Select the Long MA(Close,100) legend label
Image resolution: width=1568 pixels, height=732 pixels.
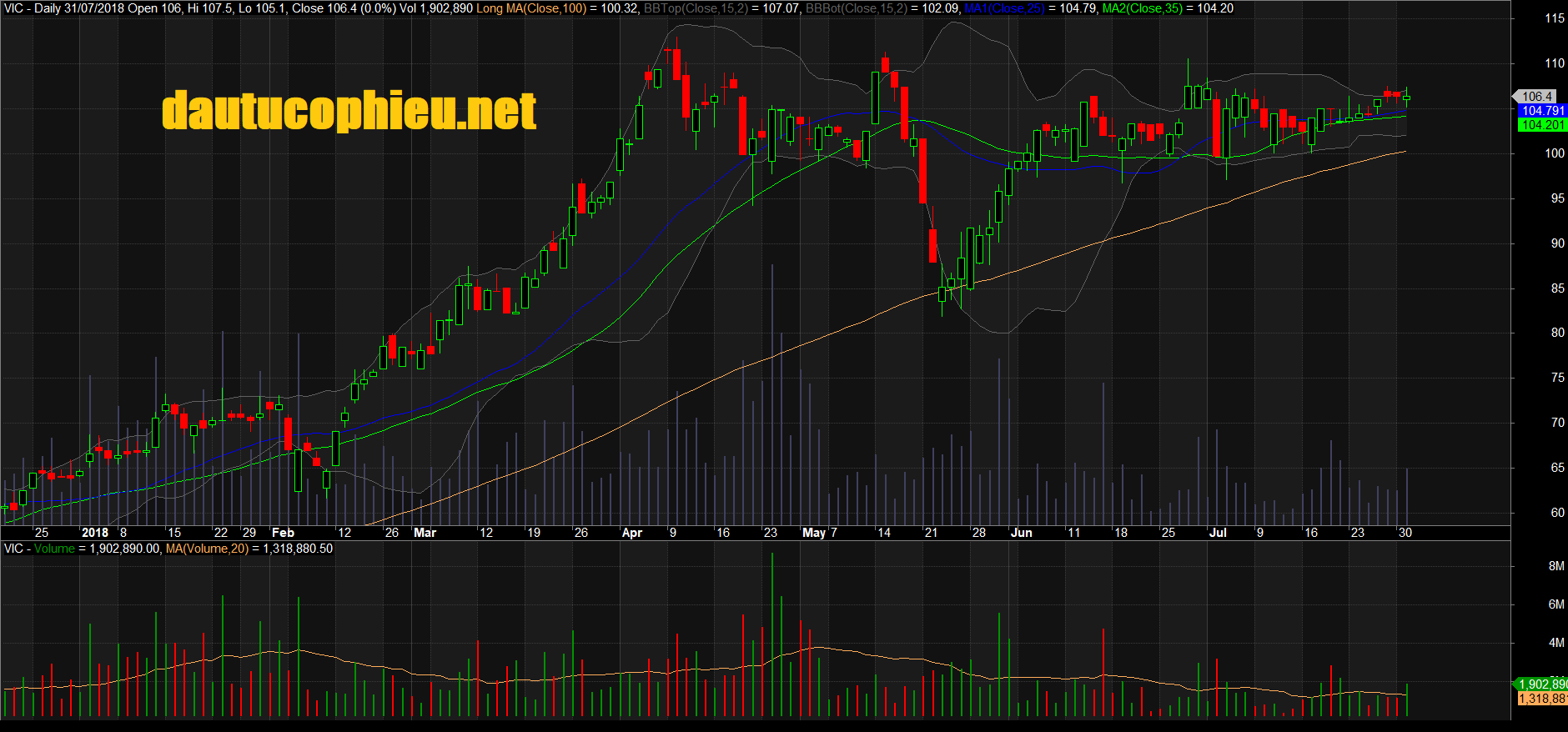tap(531, 8)
